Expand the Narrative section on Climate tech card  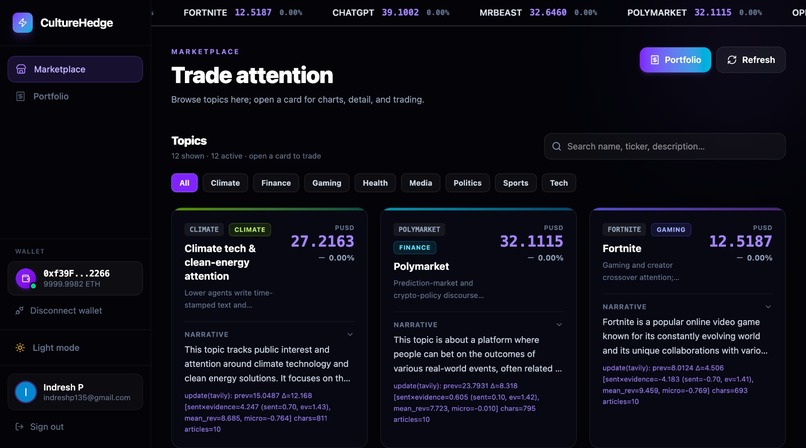350,334
